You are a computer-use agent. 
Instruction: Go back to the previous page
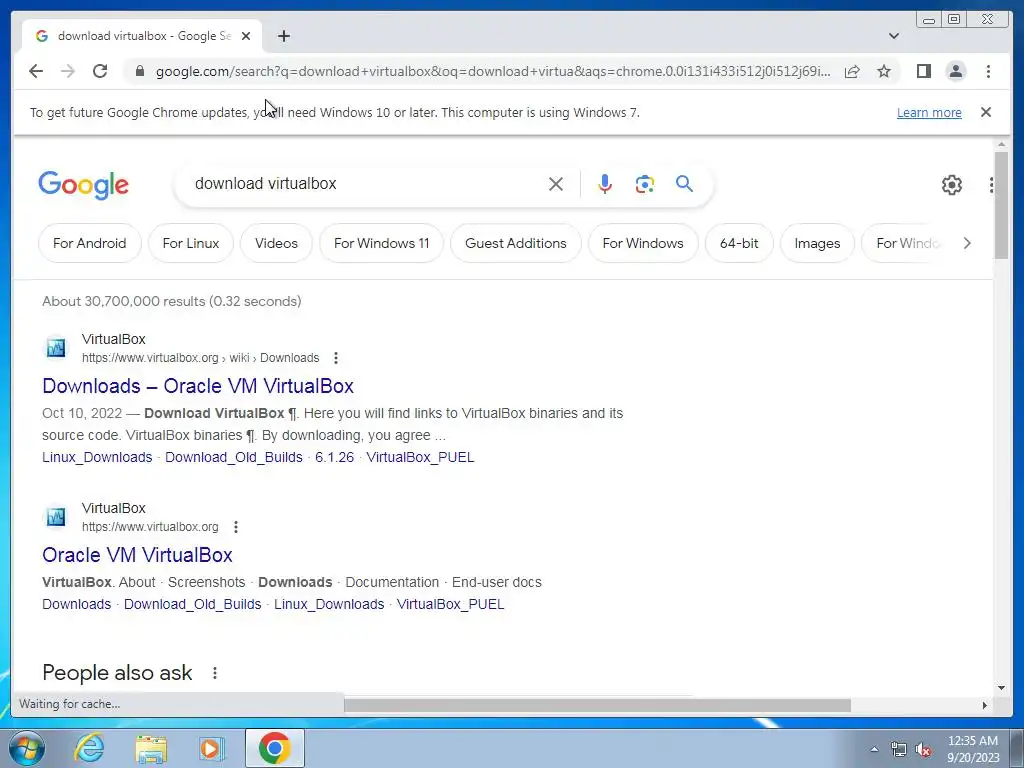click(x=36, y=71)
